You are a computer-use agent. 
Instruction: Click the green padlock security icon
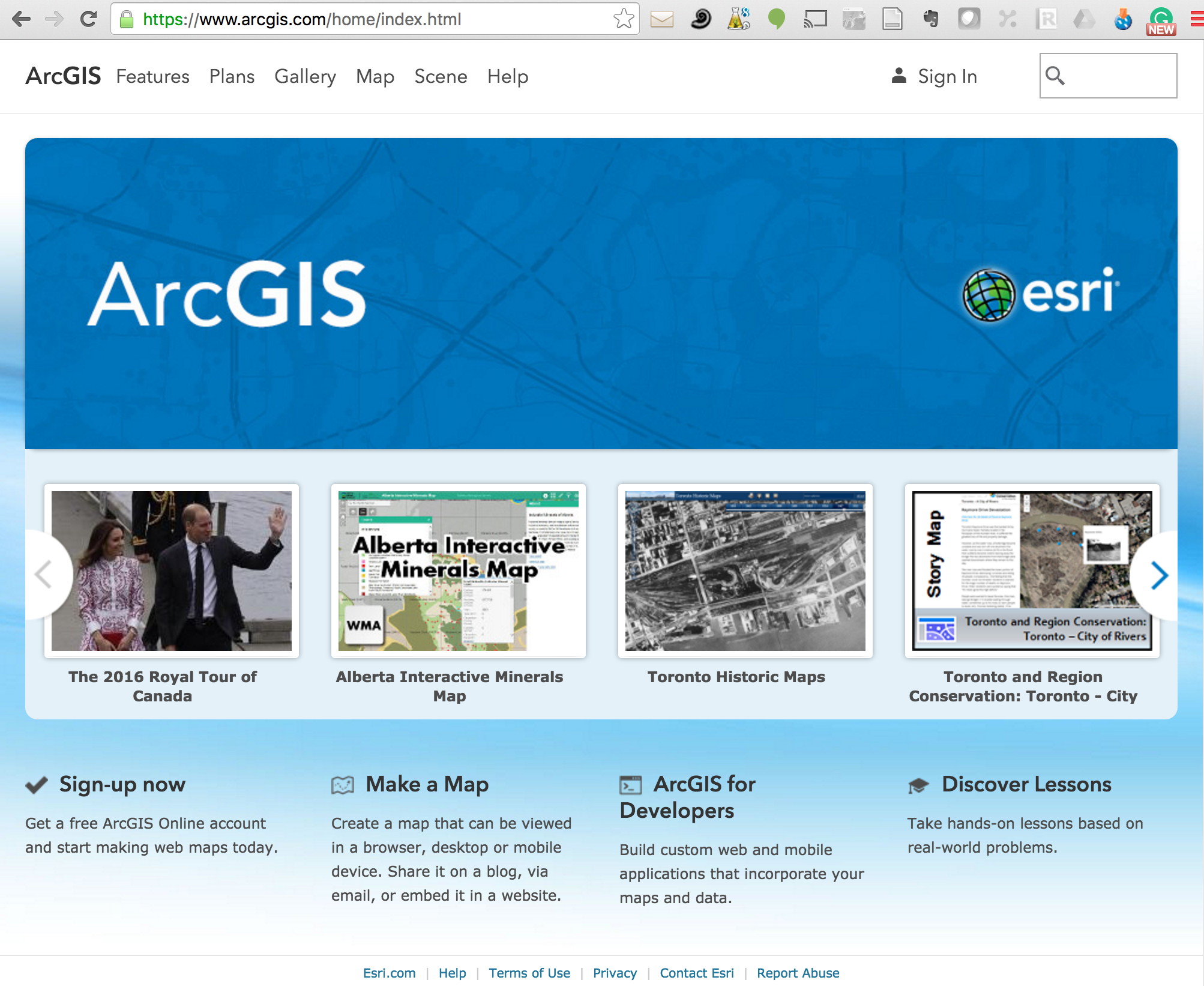point(126,19)
